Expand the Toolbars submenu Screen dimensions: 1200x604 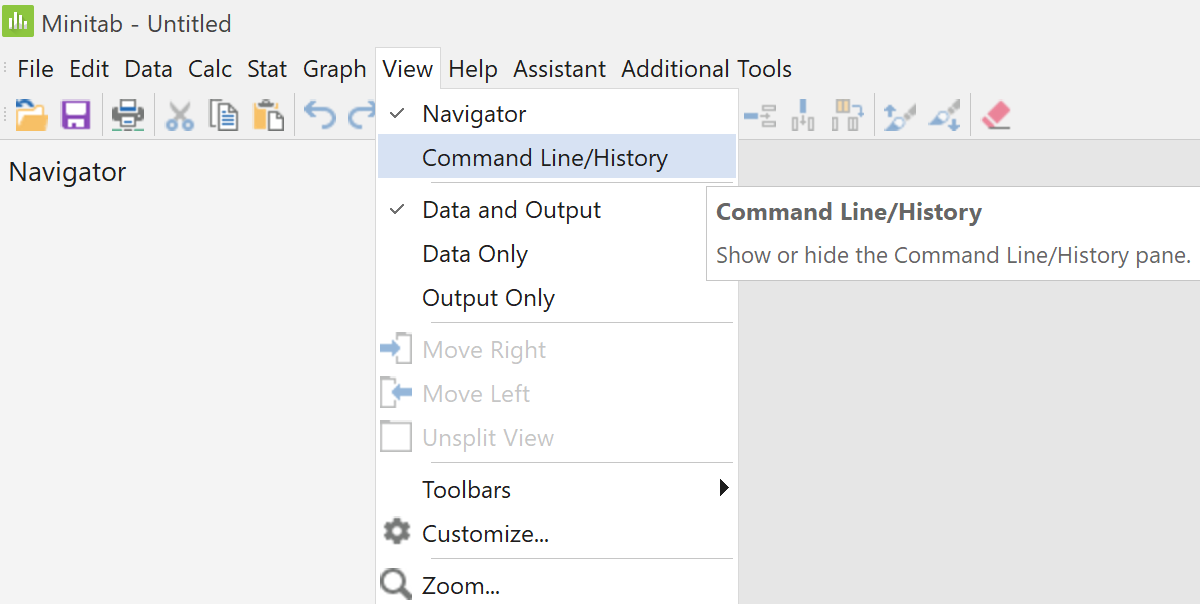pos(557,490)
